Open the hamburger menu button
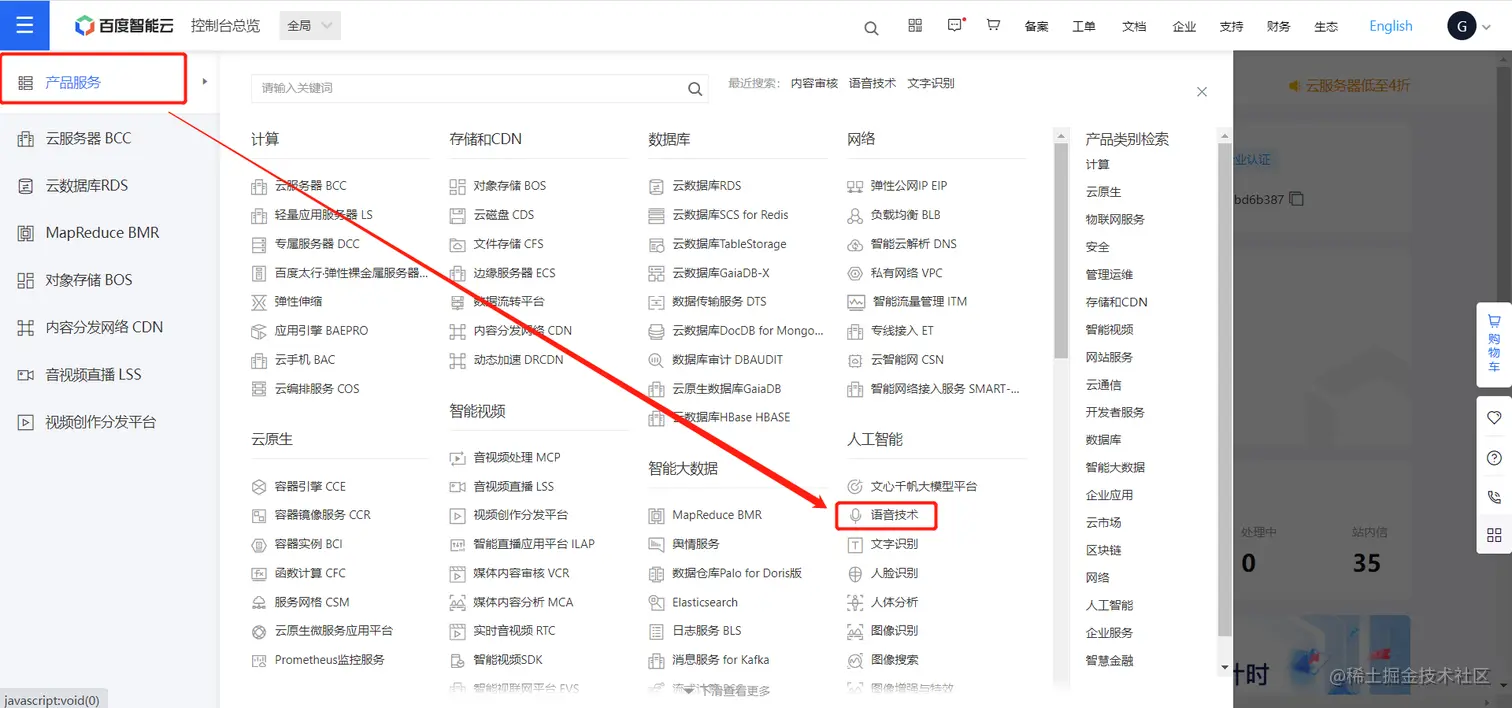This screenshot has width=1512, height=708. click(25, 25)
